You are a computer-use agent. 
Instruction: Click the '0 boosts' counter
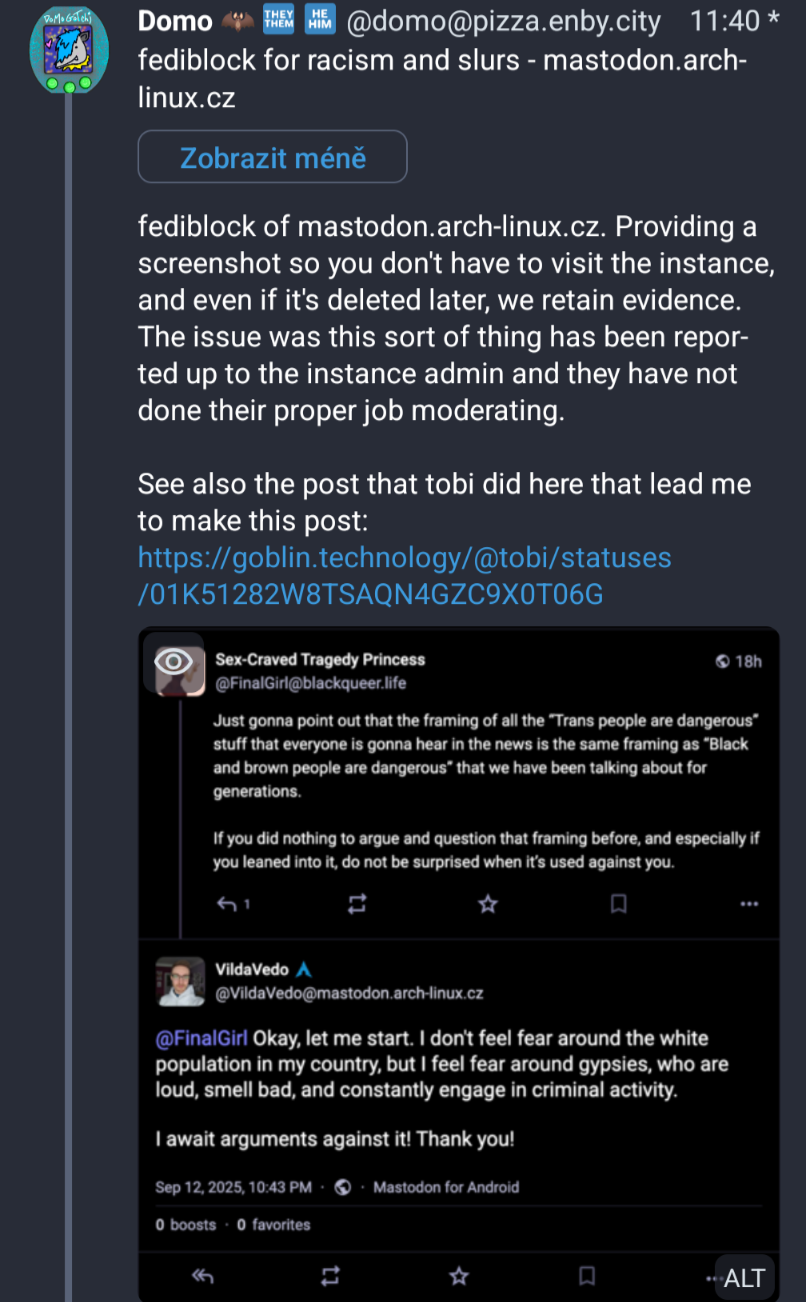[186, 1224]
